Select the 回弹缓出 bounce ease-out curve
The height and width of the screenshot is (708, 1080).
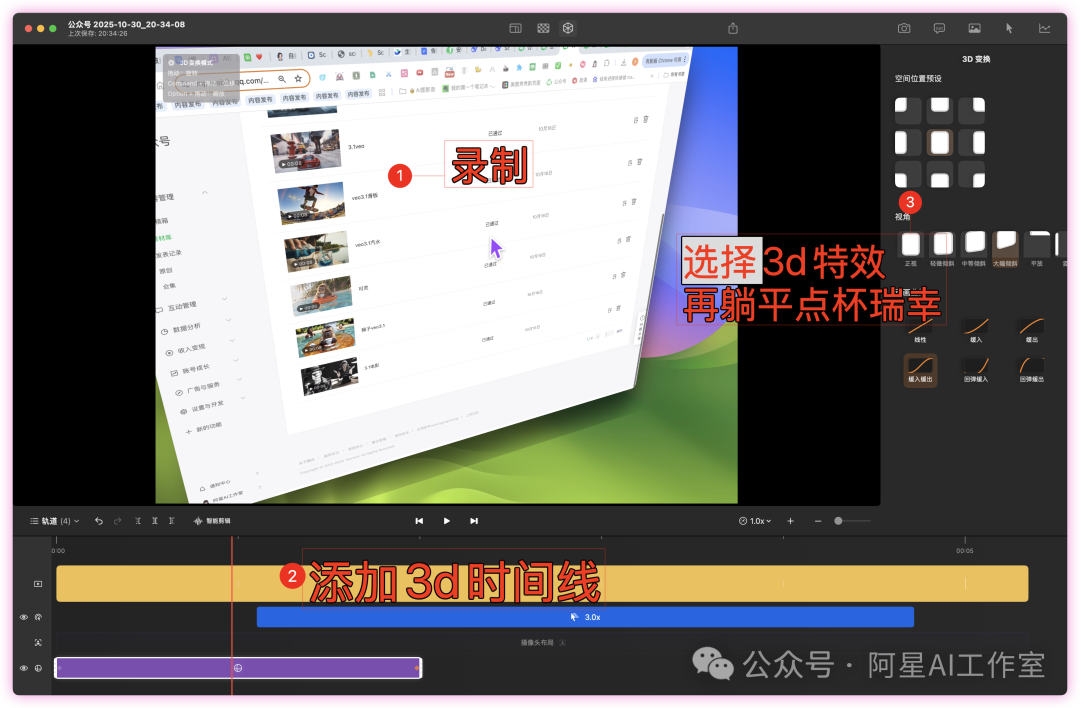tap(1032, 370)
